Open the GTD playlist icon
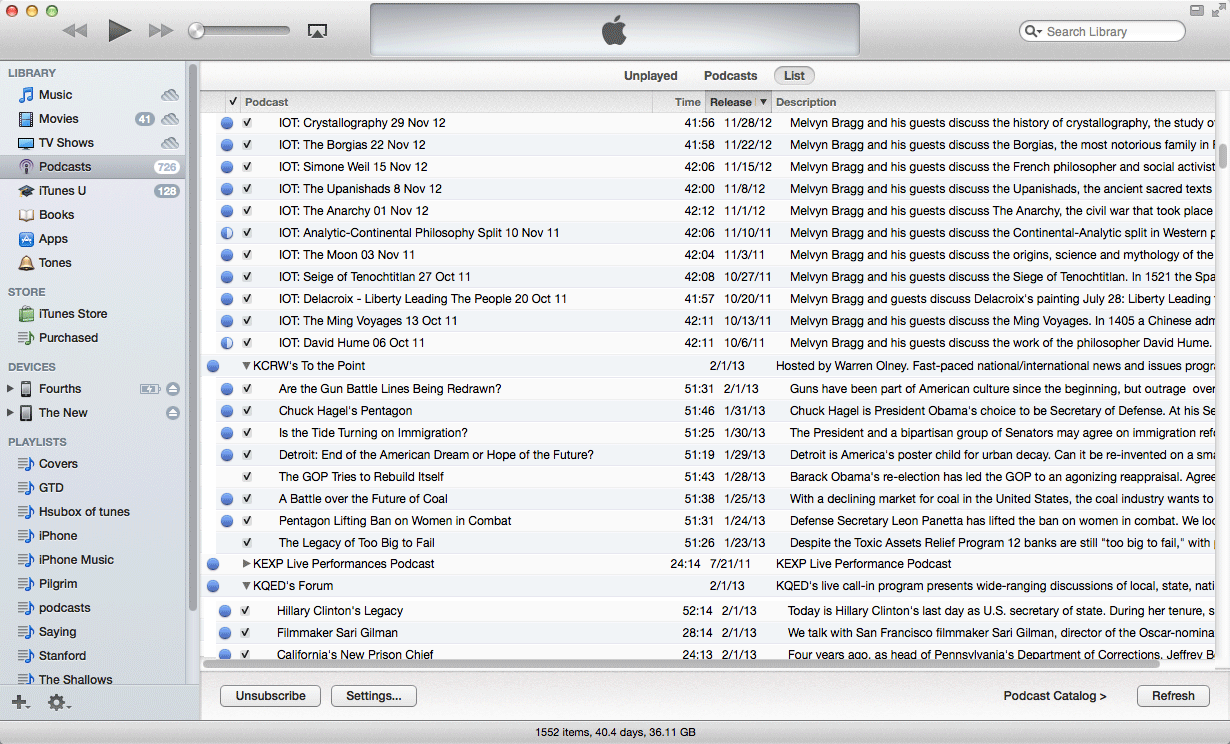This screenshot has height=744, width=1230. pos(27,488)
